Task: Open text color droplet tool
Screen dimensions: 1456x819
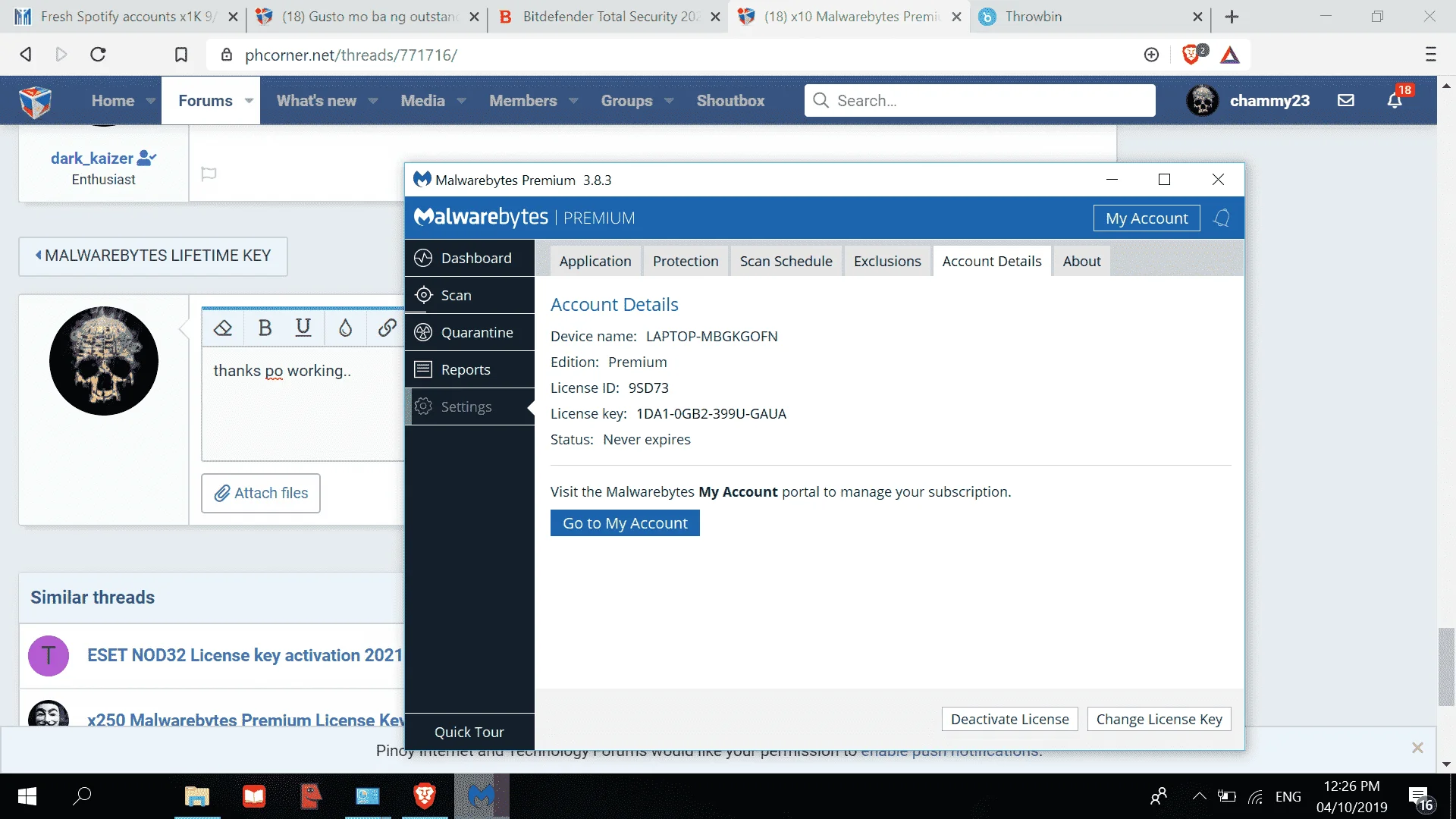Action: click(346, 328)
